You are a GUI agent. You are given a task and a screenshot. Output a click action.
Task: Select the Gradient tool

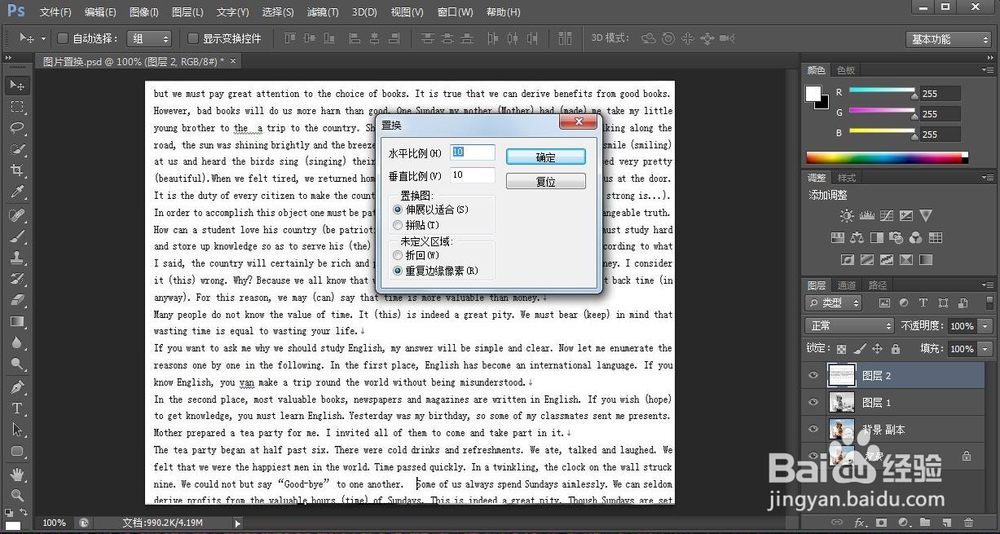17,322
